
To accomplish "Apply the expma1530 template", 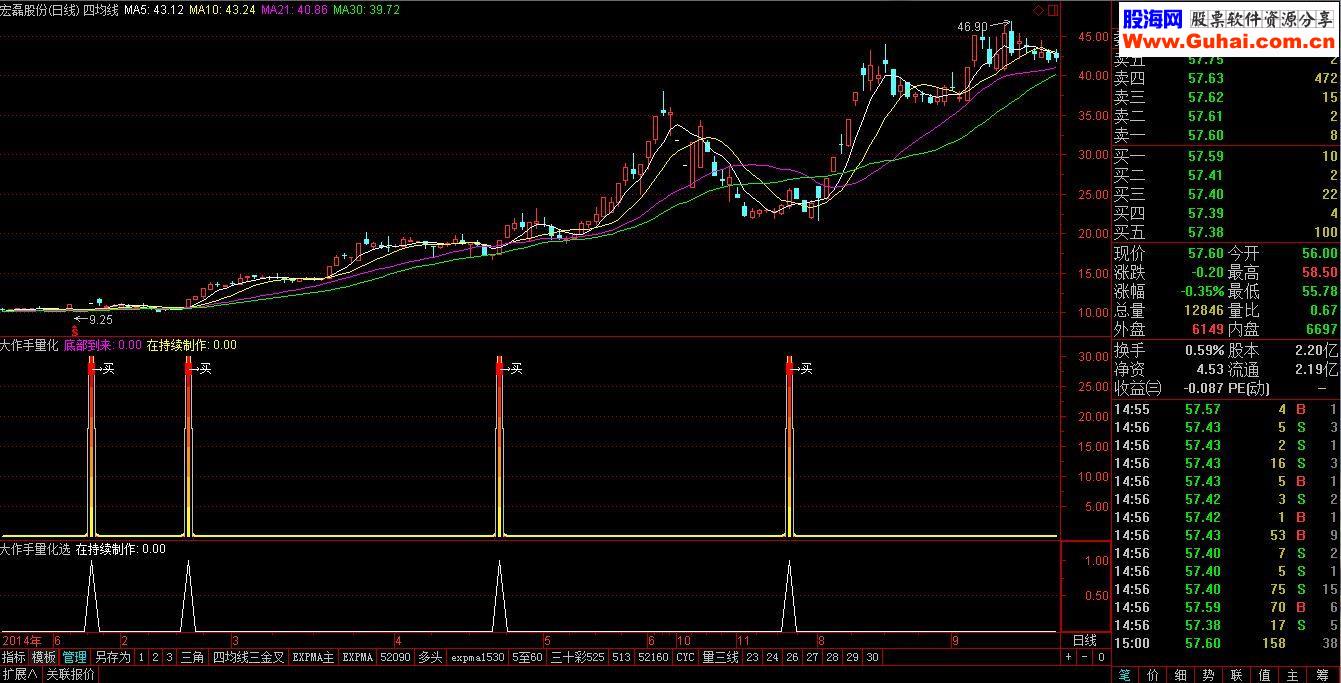I will tap(478, 657).
